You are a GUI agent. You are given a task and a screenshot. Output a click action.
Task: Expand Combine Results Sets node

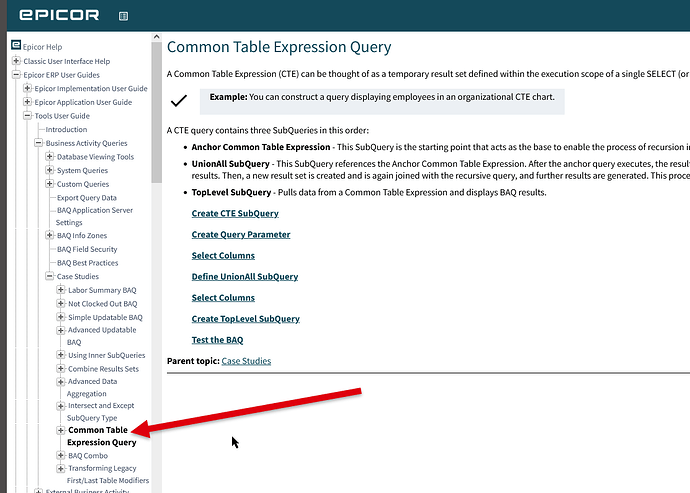(61, 368)
